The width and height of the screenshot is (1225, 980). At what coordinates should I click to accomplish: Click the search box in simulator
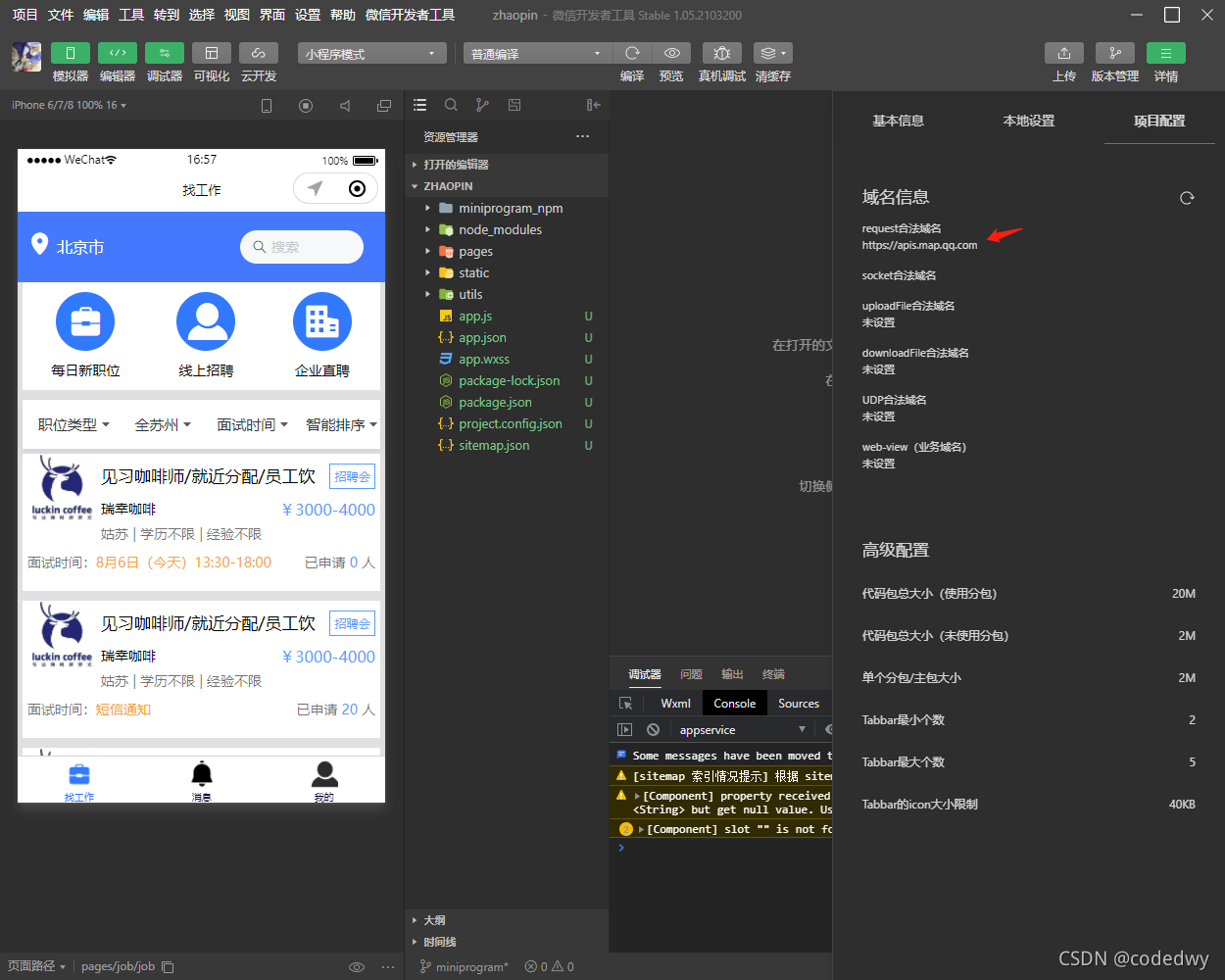[302, 247]
